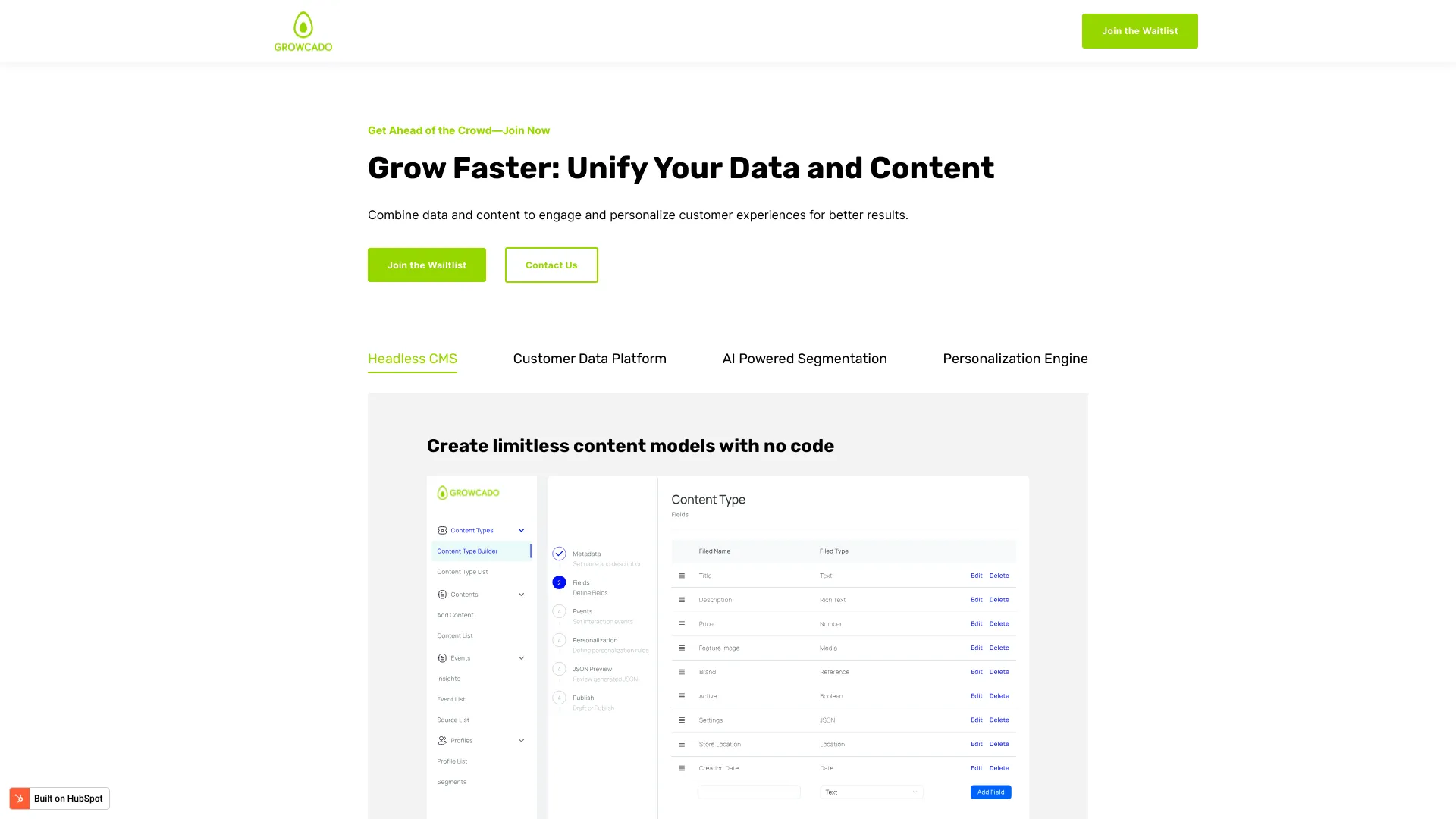Click the Contents sidebar icon
This screenshot has width=1456, height=819.
tap(442, 594)
